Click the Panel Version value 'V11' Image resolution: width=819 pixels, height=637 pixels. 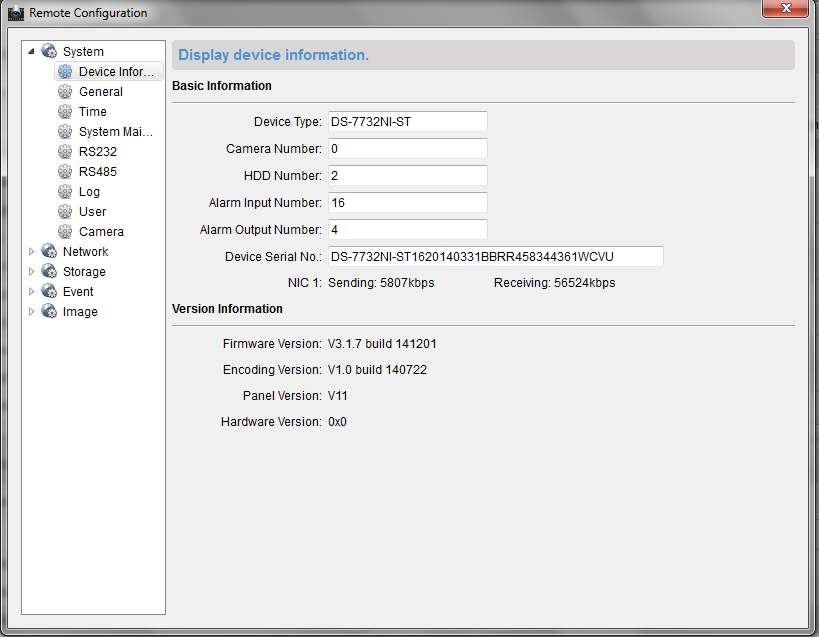(337, 396)
